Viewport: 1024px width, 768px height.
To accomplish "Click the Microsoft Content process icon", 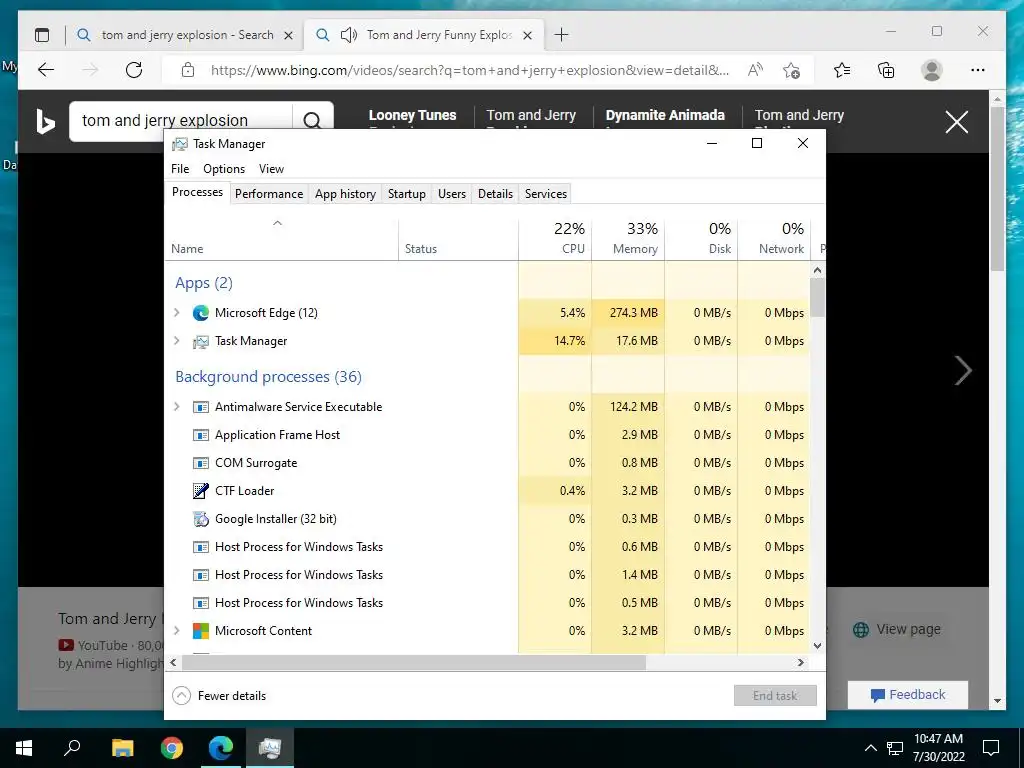I will pos(200,631).
